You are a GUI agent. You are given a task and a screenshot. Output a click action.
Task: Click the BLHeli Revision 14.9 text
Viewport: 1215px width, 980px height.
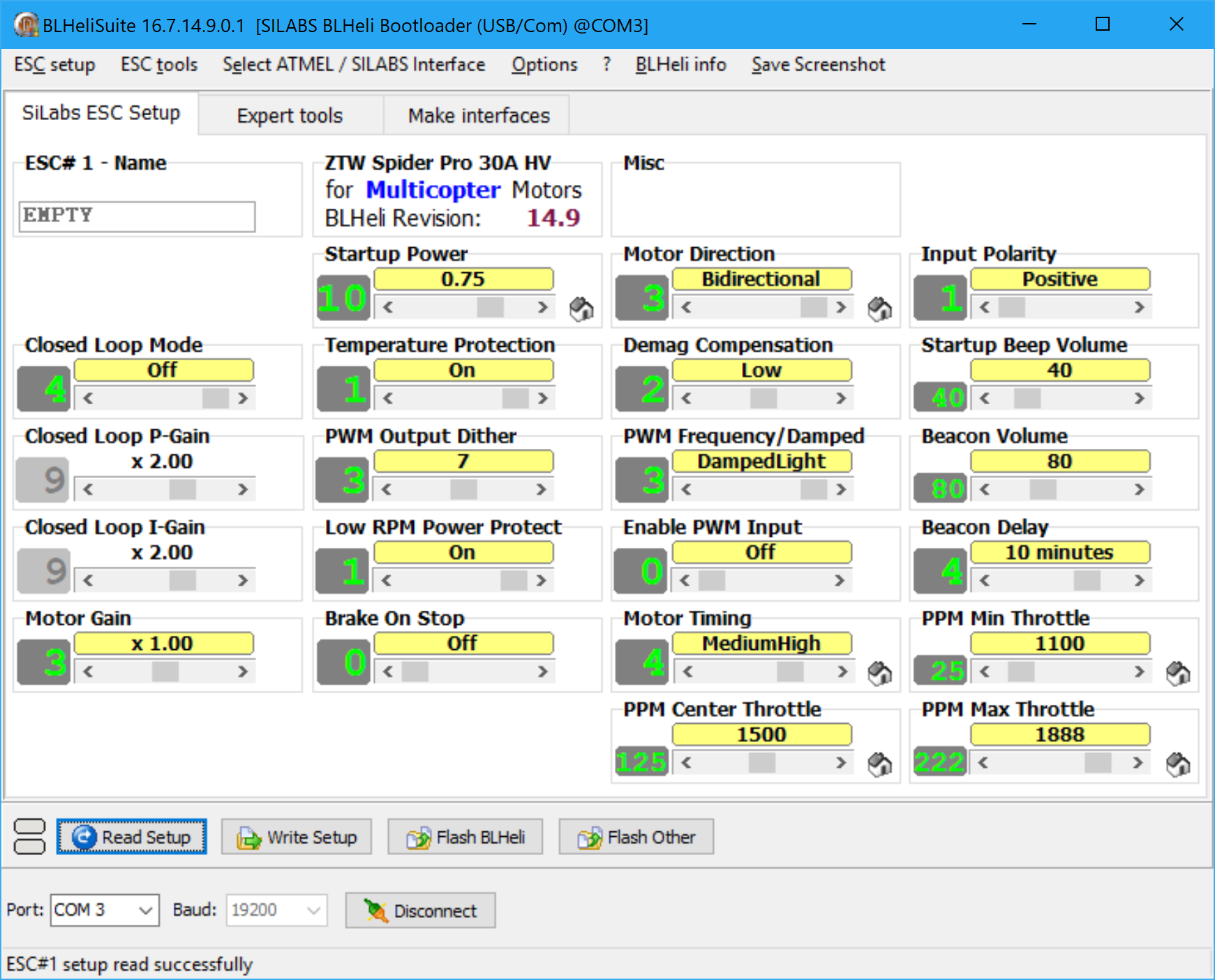point(452,218)
